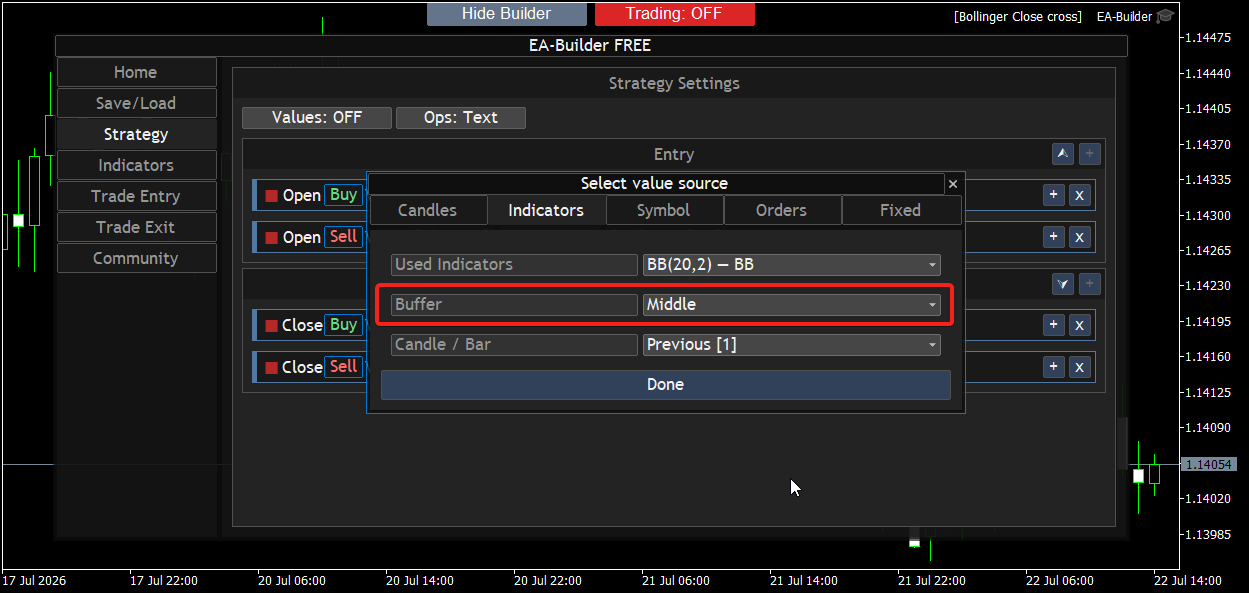
Task: Click the Sell label on Close row
Action: pos(343,367)
